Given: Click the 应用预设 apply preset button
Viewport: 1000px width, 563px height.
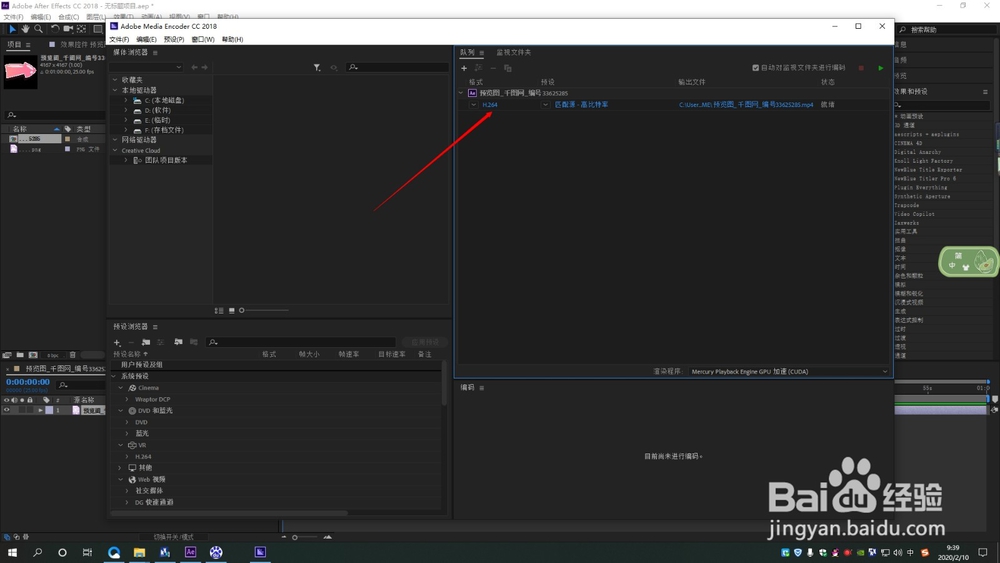Looking at the screenshot, I should 425,342.
